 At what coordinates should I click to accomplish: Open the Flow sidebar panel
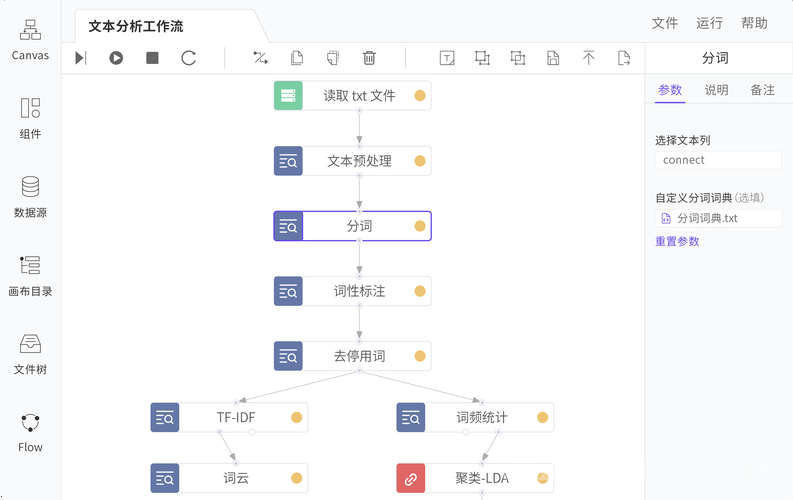30,433
